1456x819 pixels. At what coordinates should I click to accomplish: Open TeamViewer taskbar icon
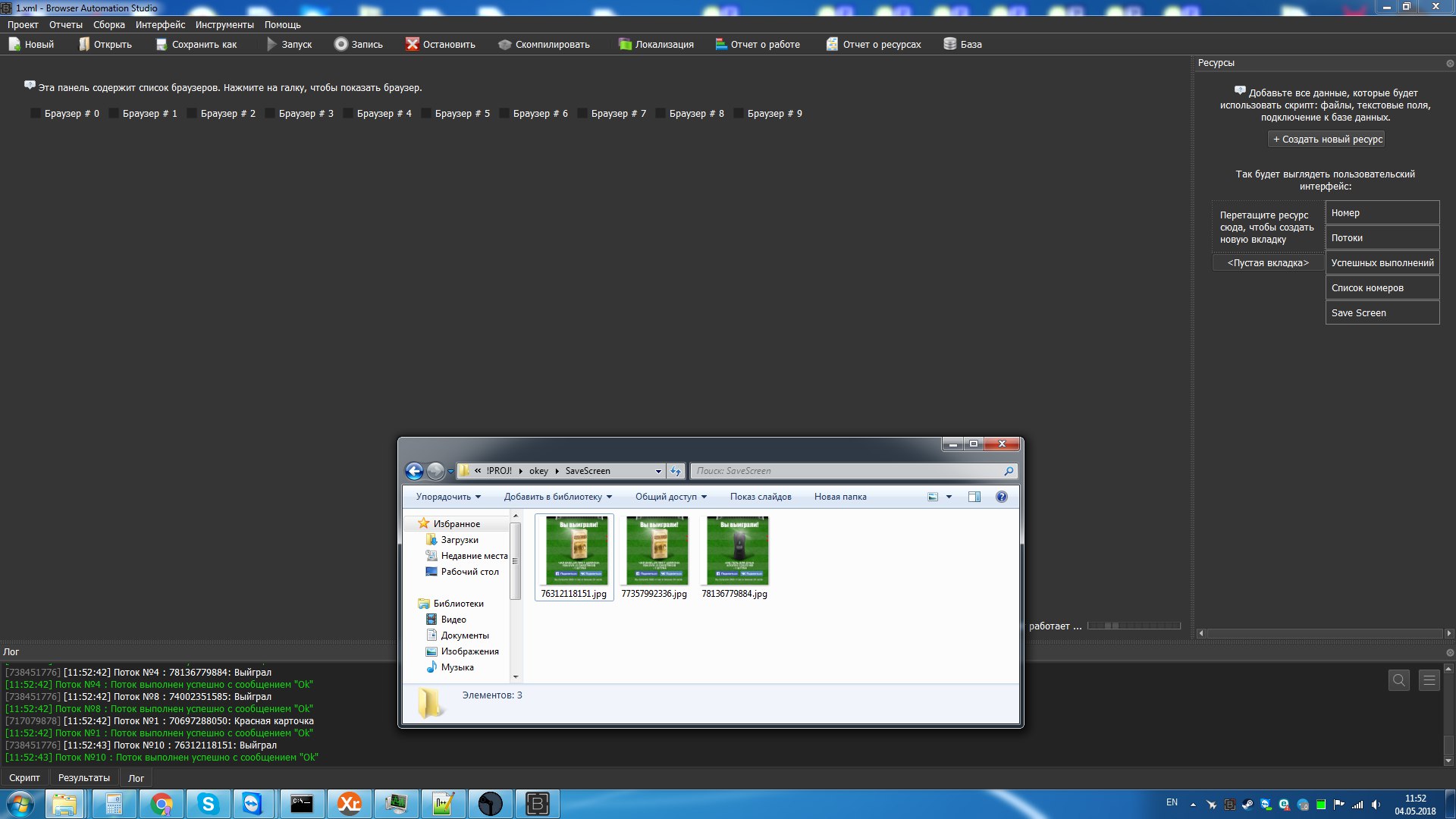point(253,804)
